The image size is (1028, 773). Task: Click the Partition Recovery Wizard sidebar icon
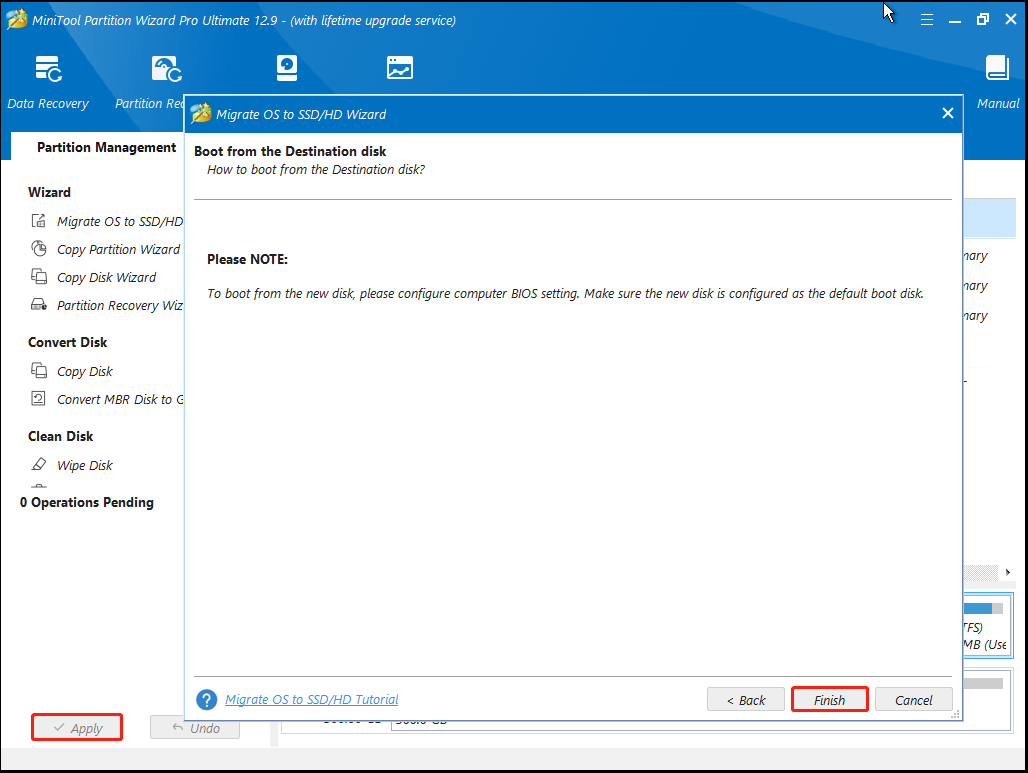[39, 305]
